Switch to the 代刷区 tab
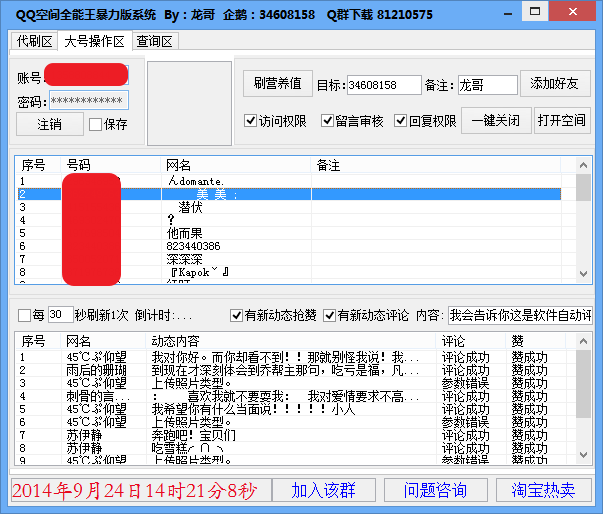The height and width of the screenshot is (514, 603). click(x=34, y=41)
